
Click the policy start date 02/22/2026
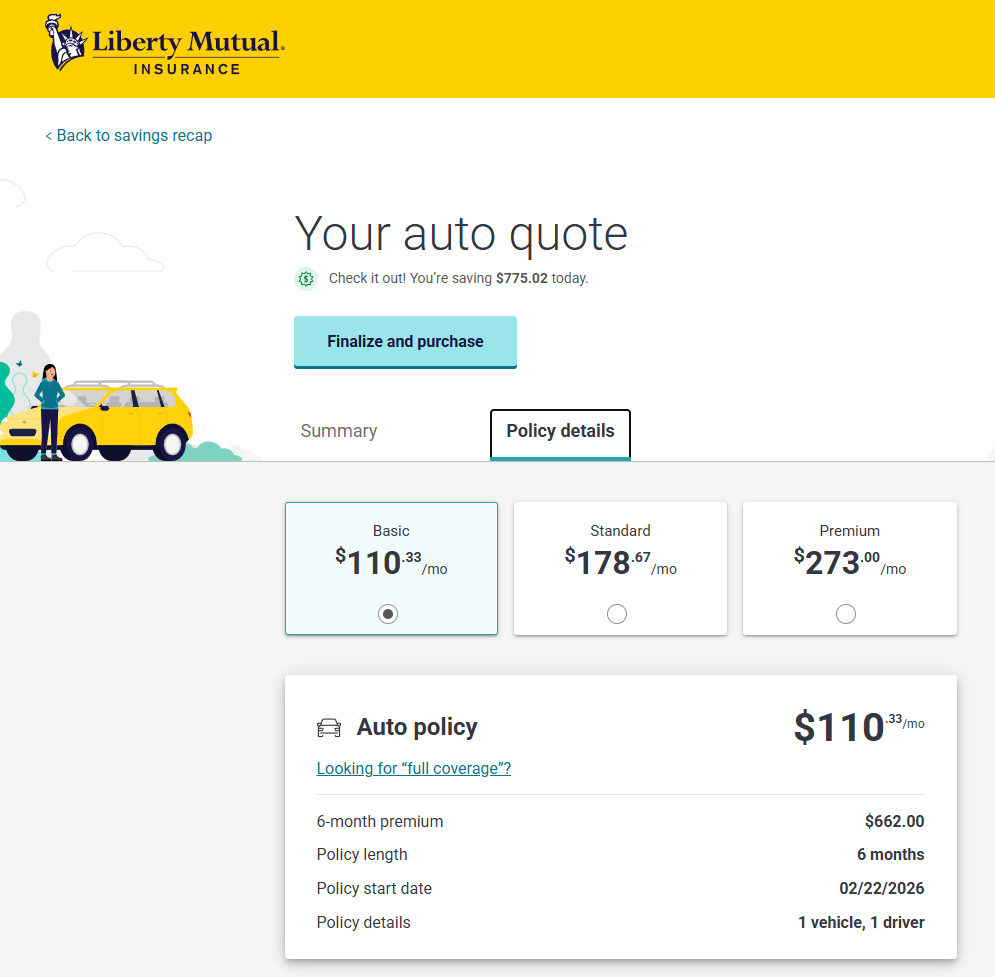tap(881, 889)
